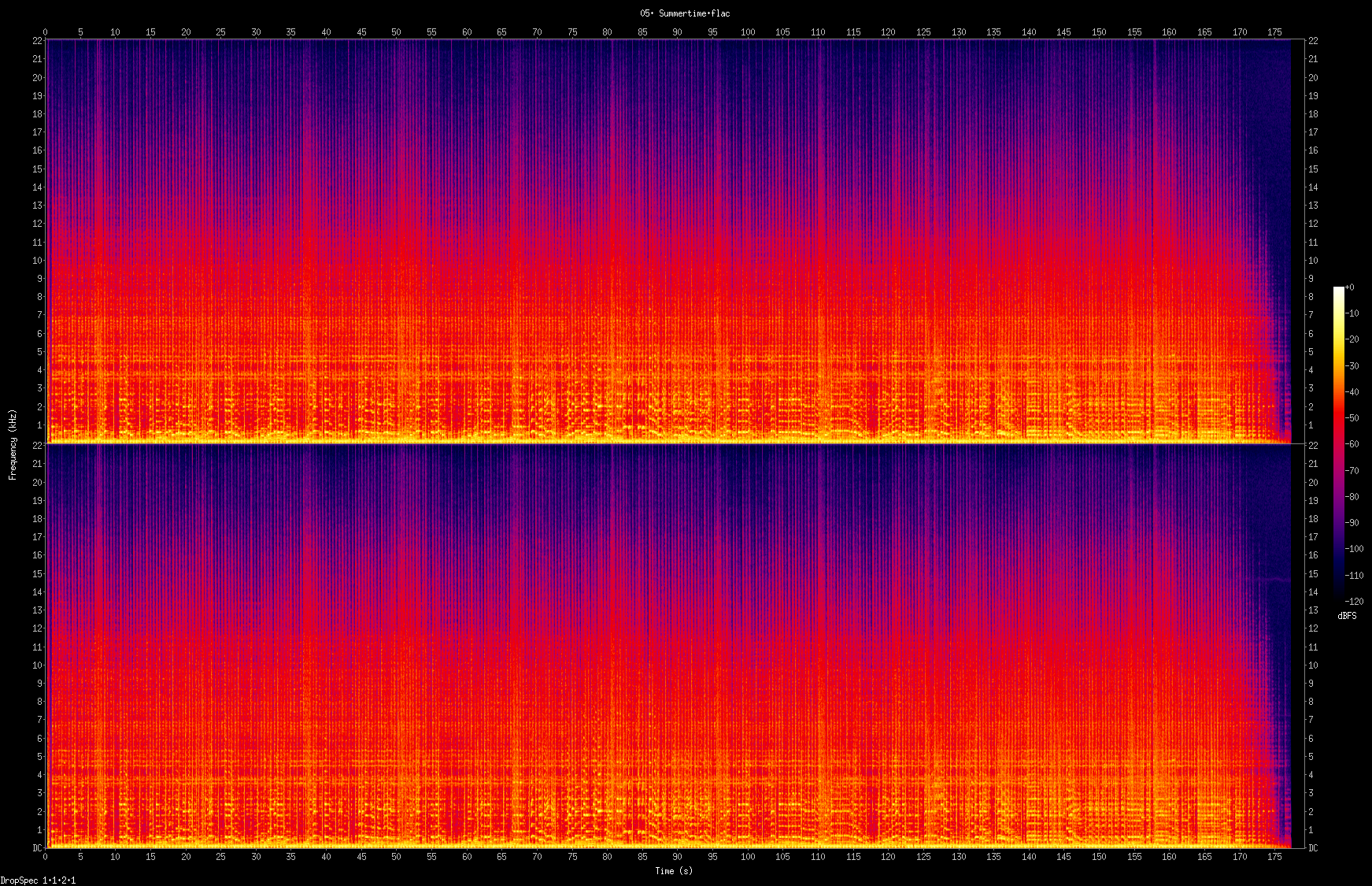Click the "Time (s)" axis label
Screen dimensions: 1372x886
click(674, 871)
